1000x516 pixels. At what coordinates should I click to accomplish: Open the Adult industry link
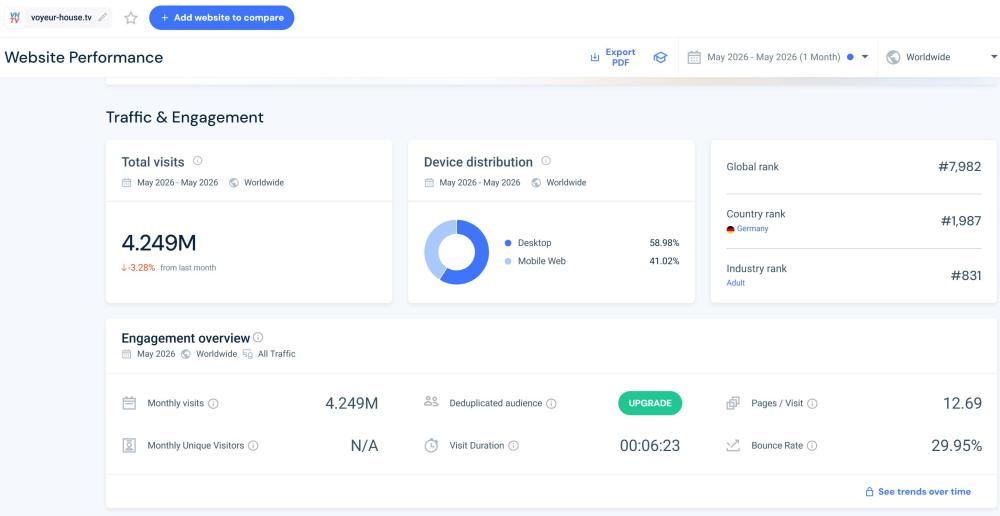(735, 283)
